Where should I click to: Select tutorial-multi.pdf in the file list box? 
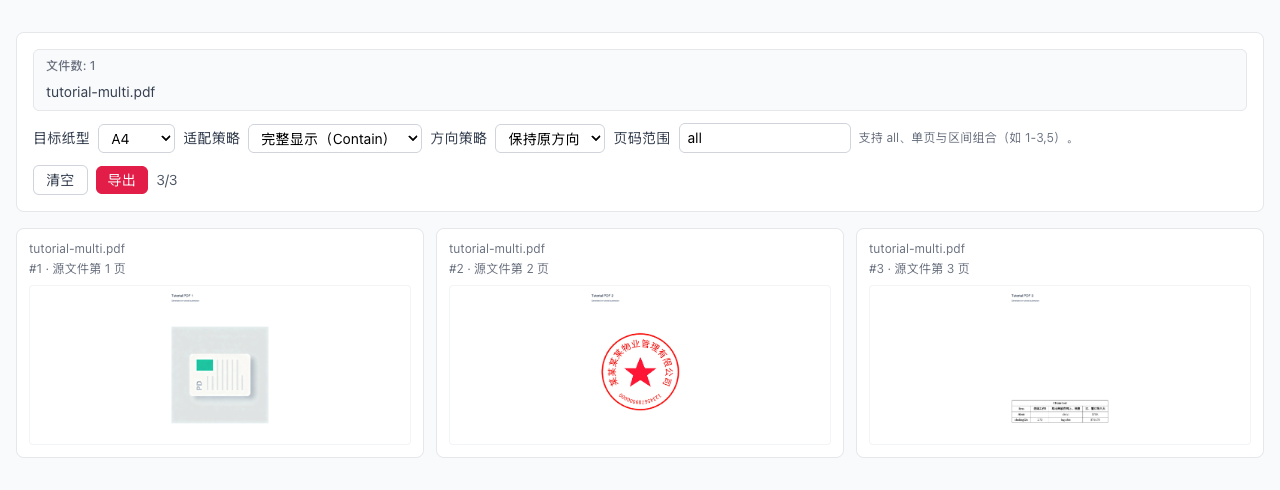click(100, 92)
